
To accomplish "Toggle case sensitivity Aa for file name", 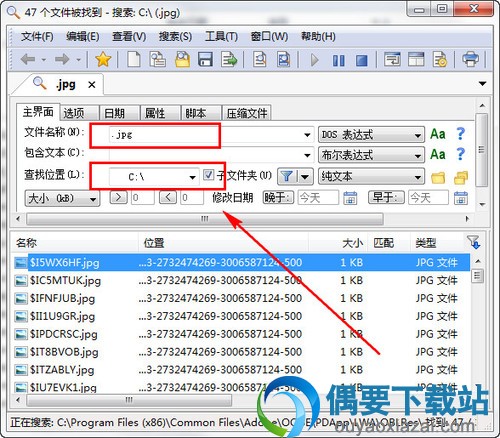I will coord(438,134).
